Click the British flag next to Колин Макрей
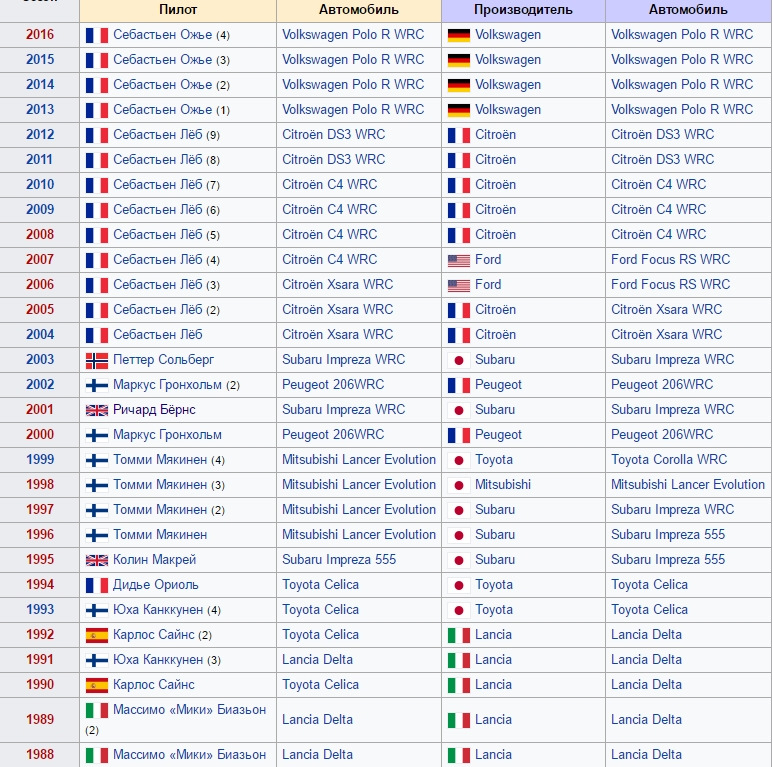 97,560
